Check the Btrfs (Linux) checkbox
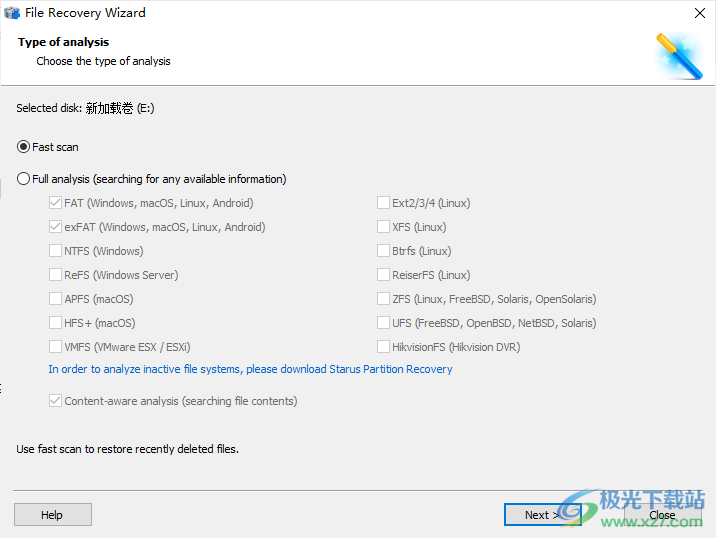This screenshot has width=716, height=538. (384, 251)
